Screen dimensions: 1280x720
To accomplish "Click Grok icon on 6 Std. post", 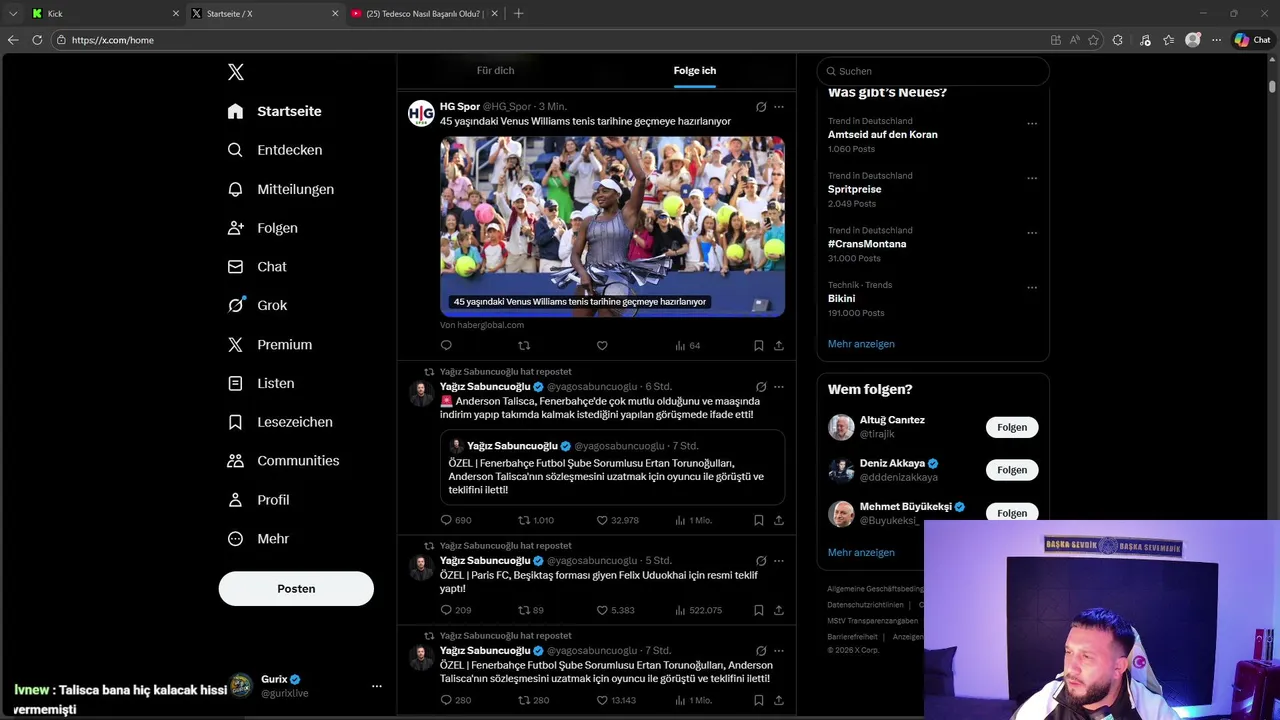I will pos(761,387).
